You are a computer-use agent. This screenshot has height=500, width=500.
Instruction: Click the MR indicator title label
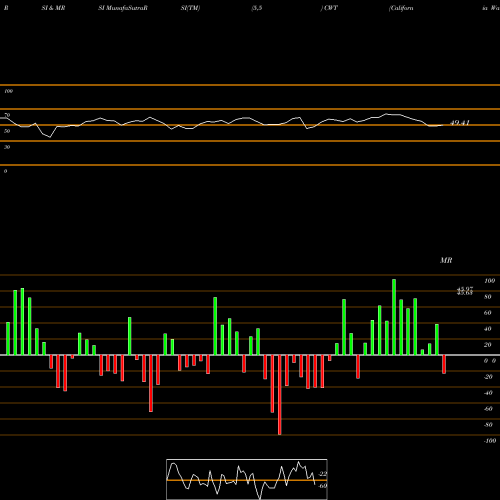(446, 260)
